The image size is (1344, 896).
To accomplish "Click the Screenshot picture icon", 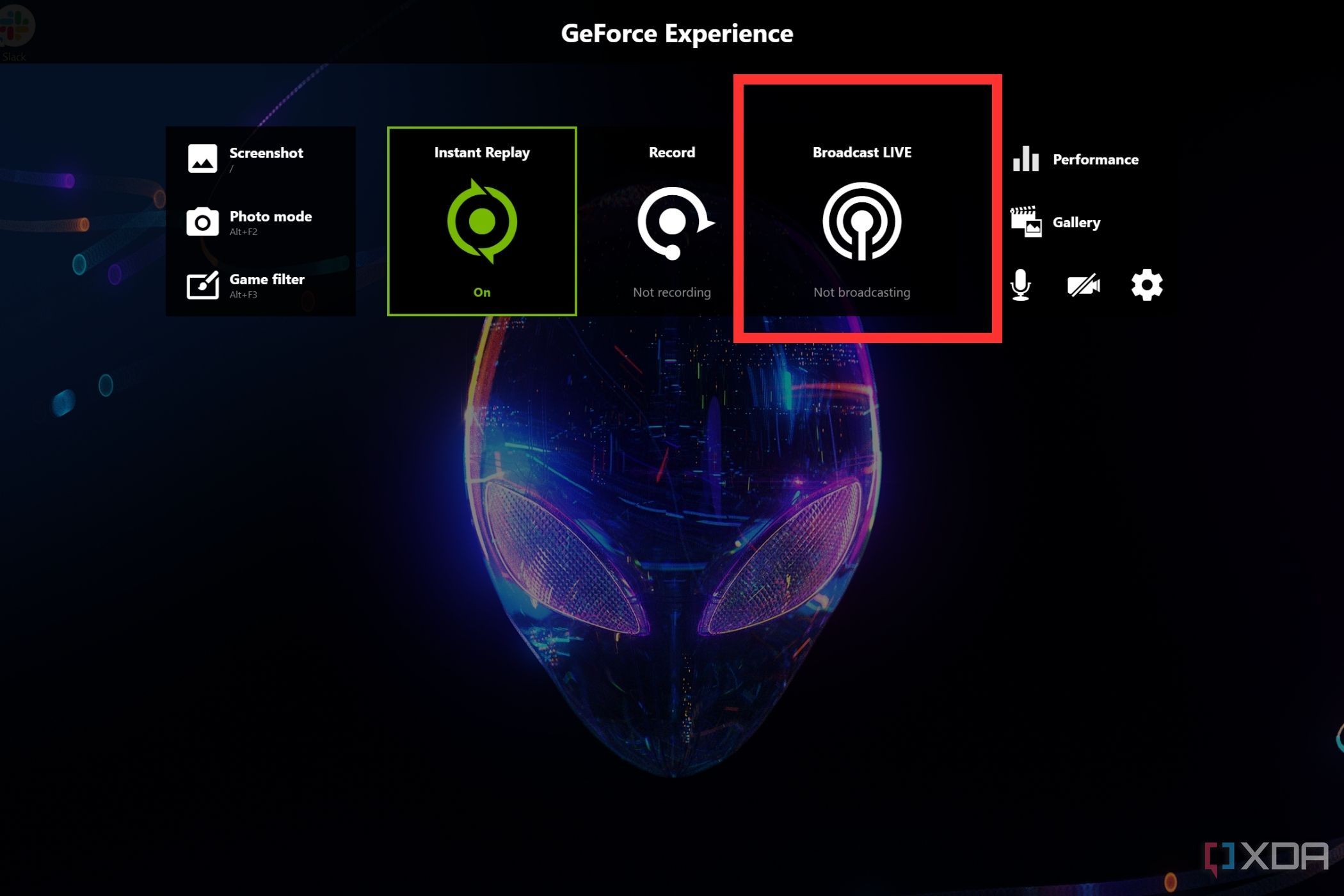I will [202, 158].
